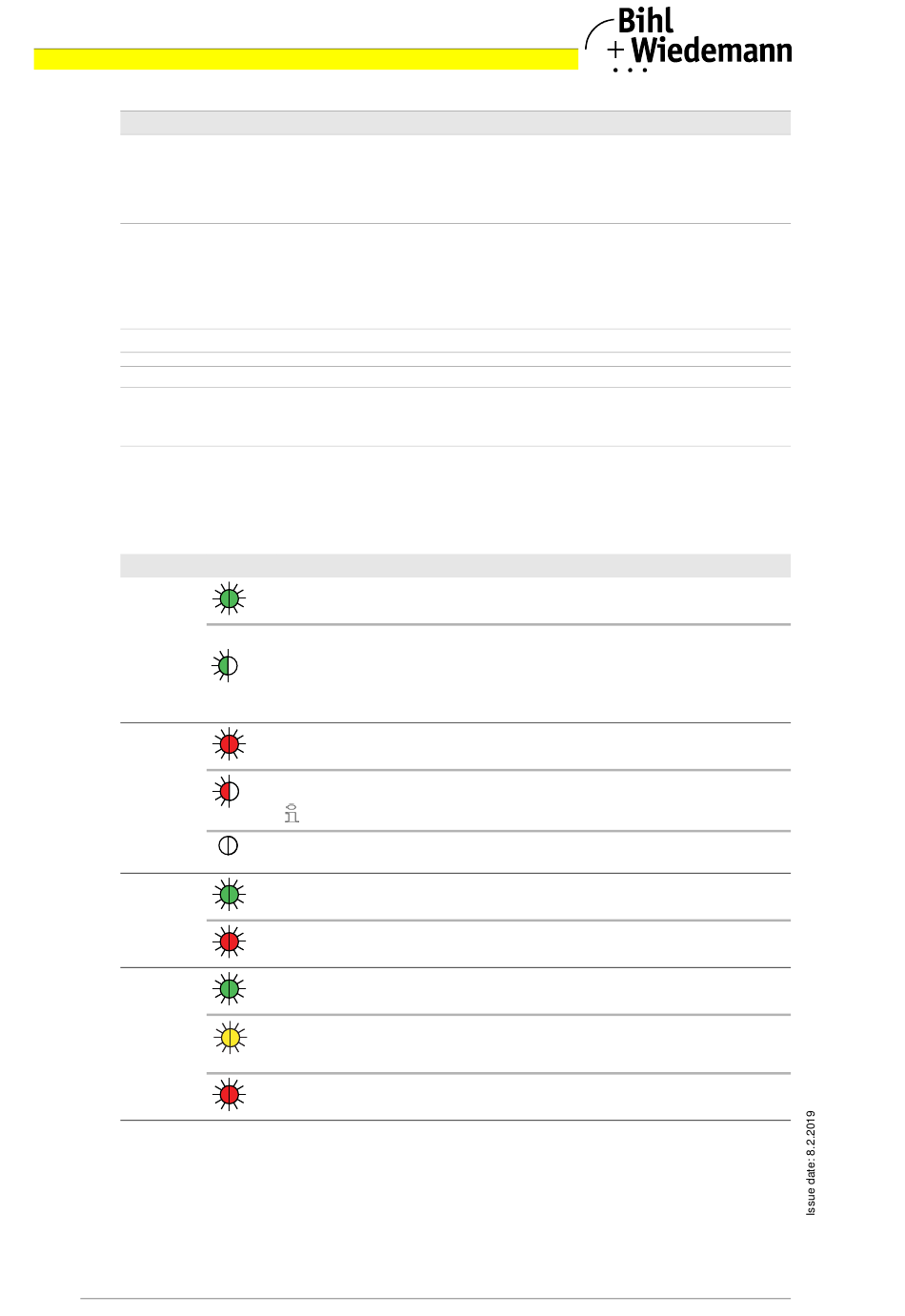Click the upper grey table header row
Image resolution: width=905 pixels, height=1316 pixels.
(455, 123)
